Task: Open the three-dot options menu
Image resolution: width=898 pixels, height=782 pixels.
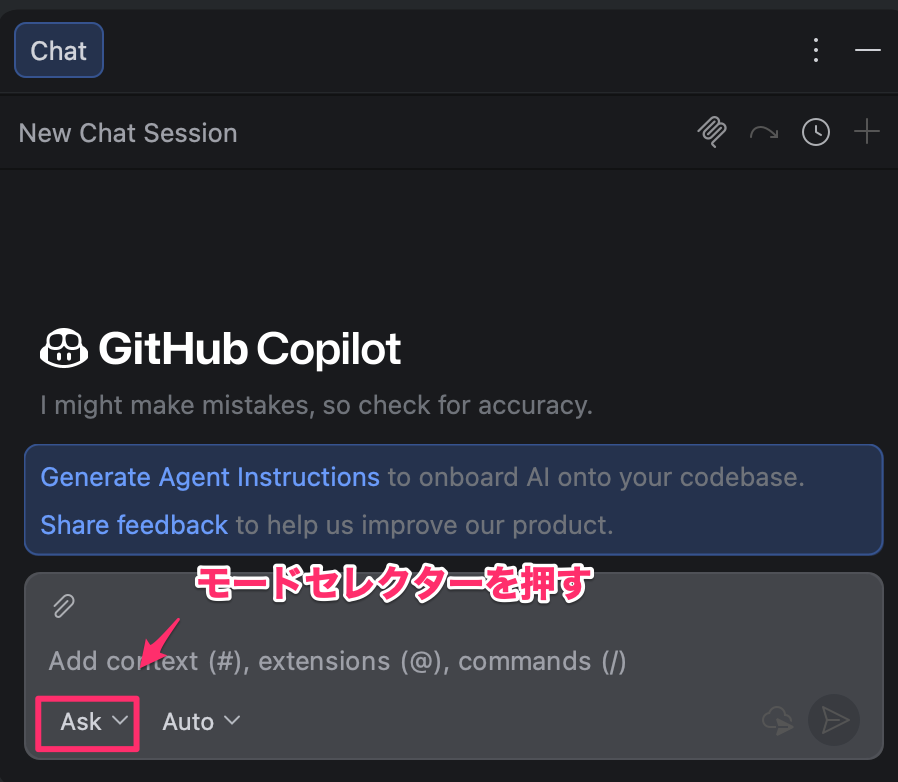Action: (816, 50)
